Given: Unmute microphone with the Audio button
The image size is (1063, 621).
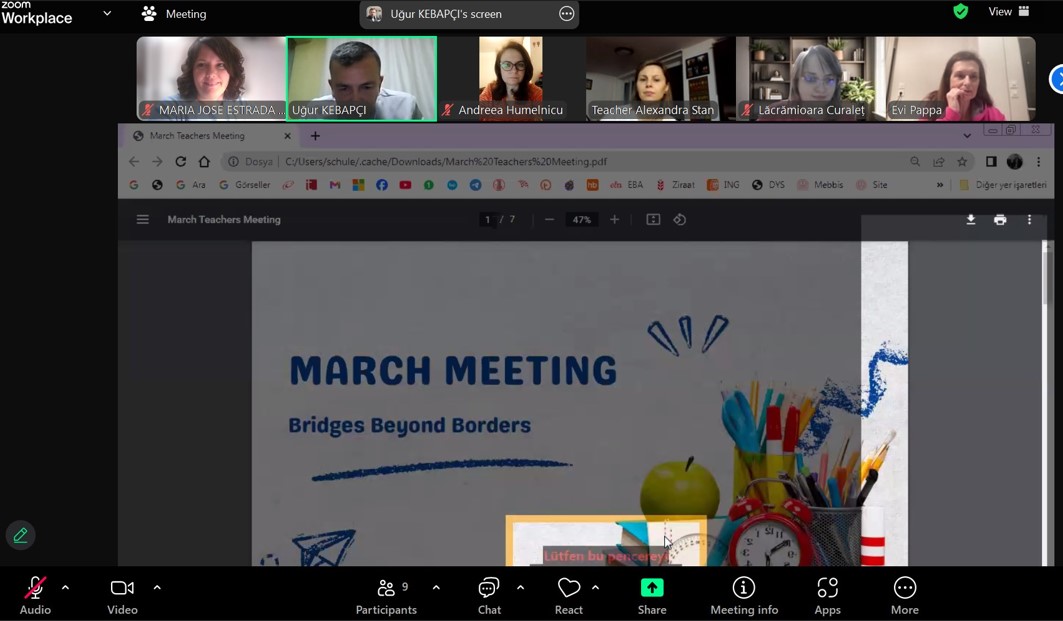Looking at the screenshot, I should click(35, 596).
